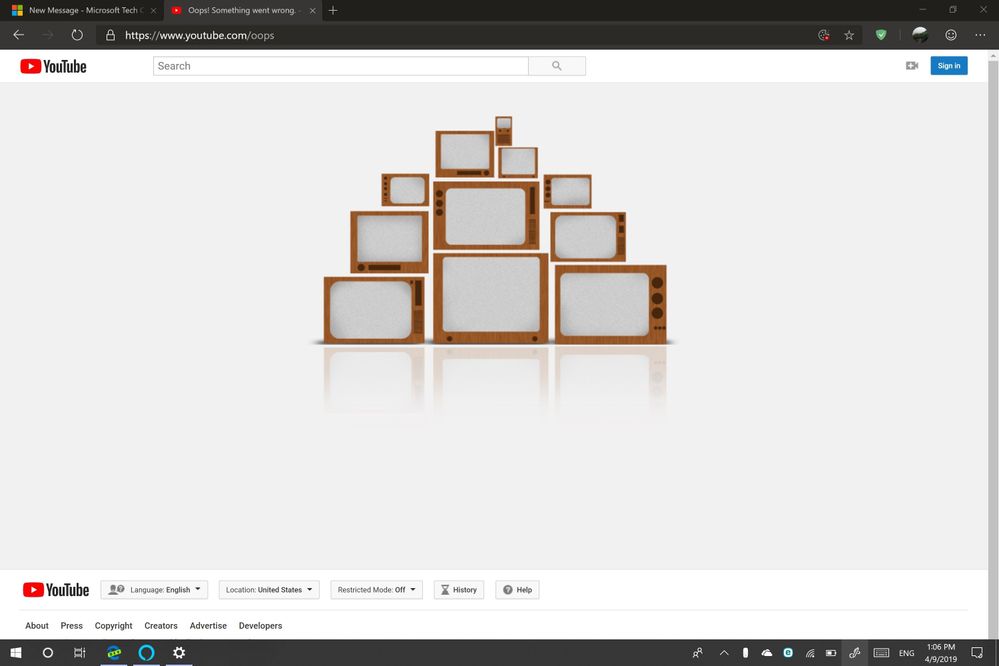Click the search magnifier icon
The image size is (999, 666).
(x=556, y=65)
